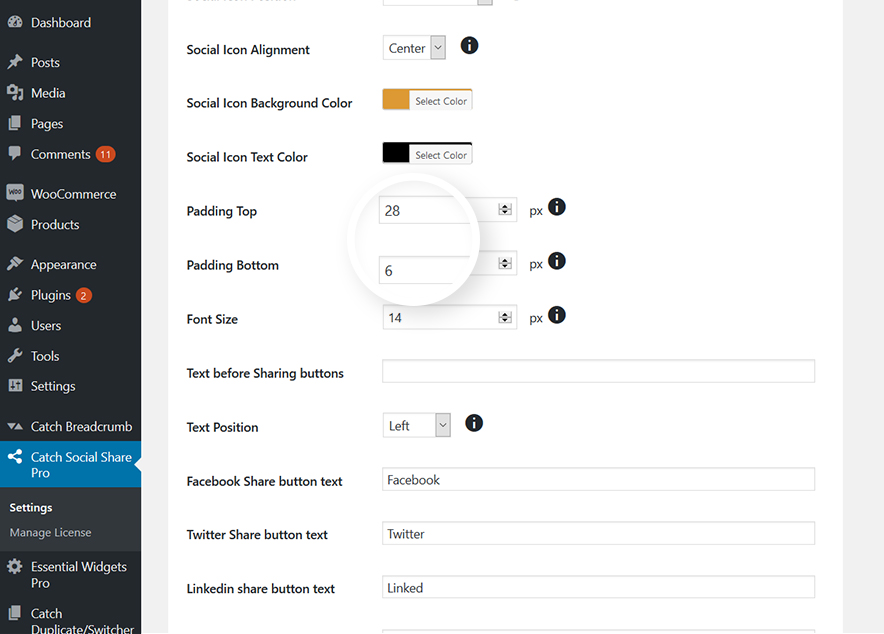Click the Facebook Share button text field
Image resolution: width=884 pixels, height=634 pixels.
(x=597, y=479)
